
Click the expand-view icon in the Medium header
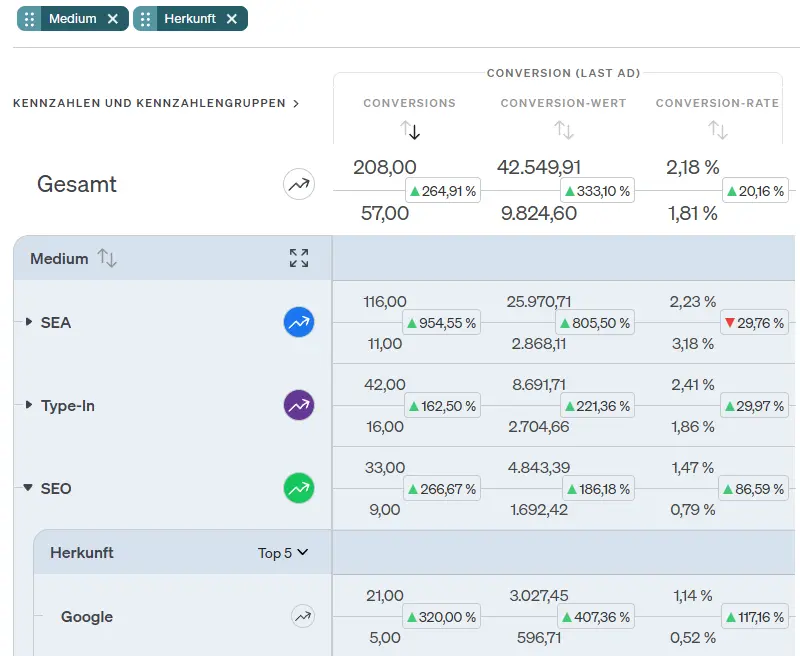(299, 257)
